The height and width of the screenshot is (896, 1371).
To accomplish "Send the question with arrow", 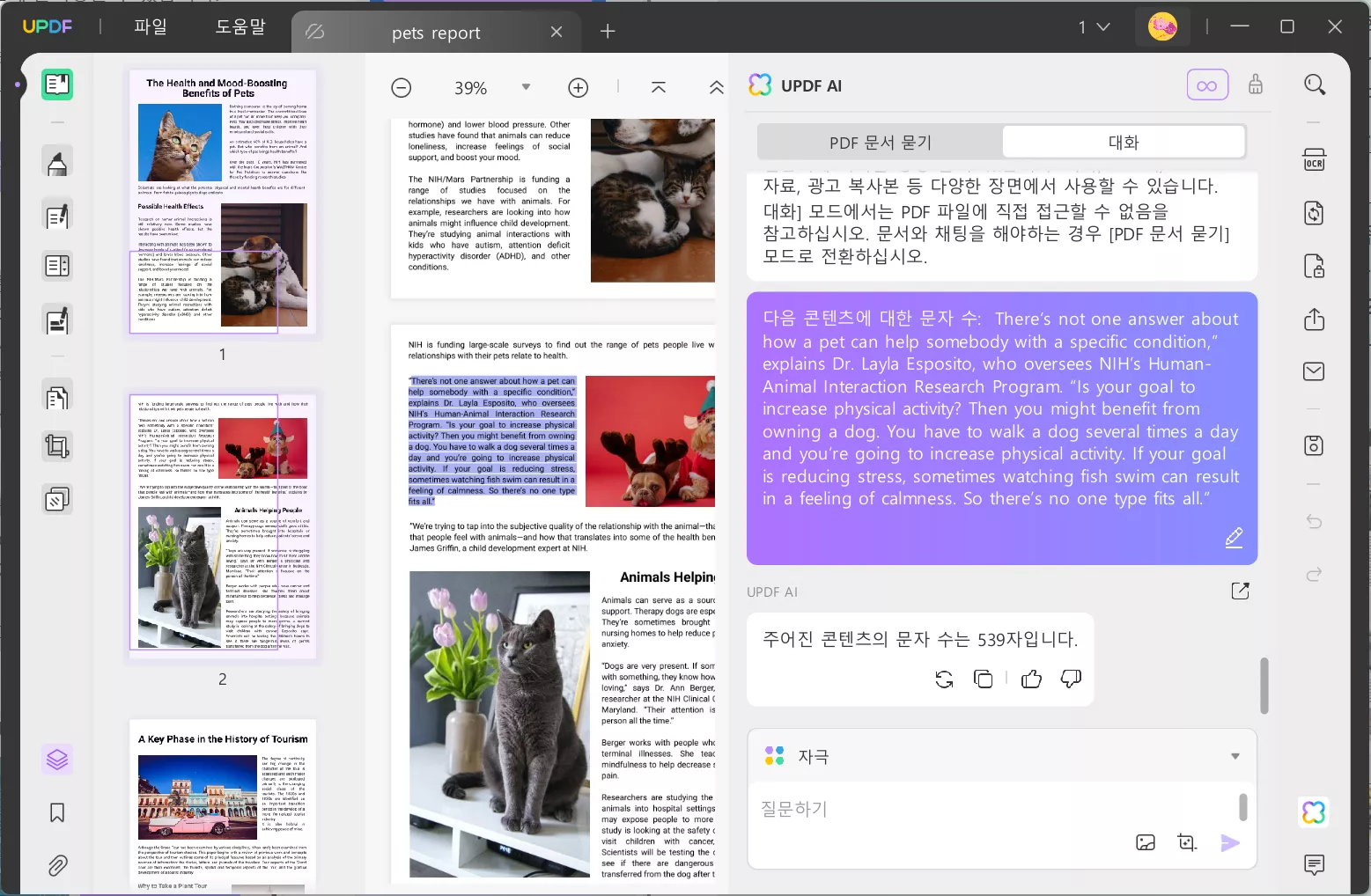I will [1230, 842].
